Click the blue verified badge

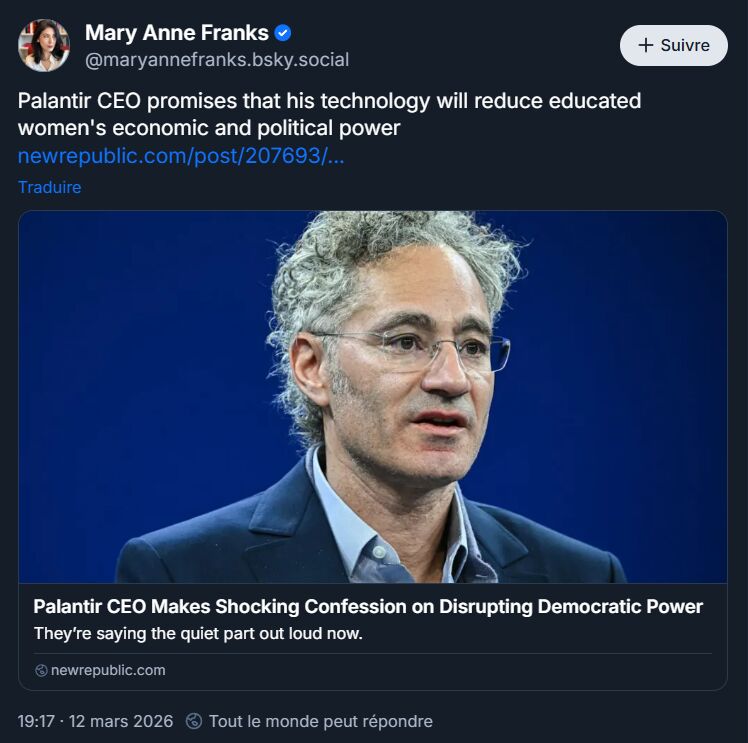coord(284,33)
